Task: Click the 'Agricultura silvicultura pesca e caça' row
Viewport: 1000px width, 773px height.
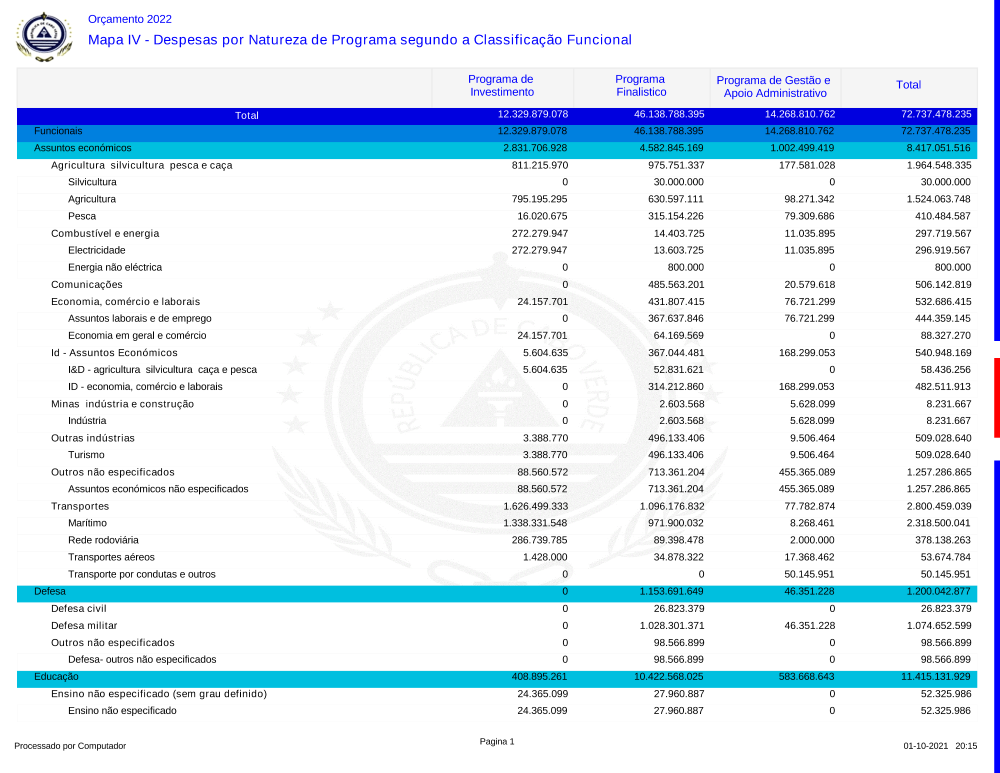Action: pyautogui.click(x=141, y=165)
